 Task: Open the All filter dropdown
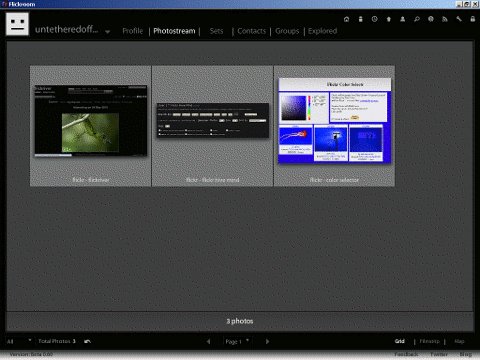[19, 341]
